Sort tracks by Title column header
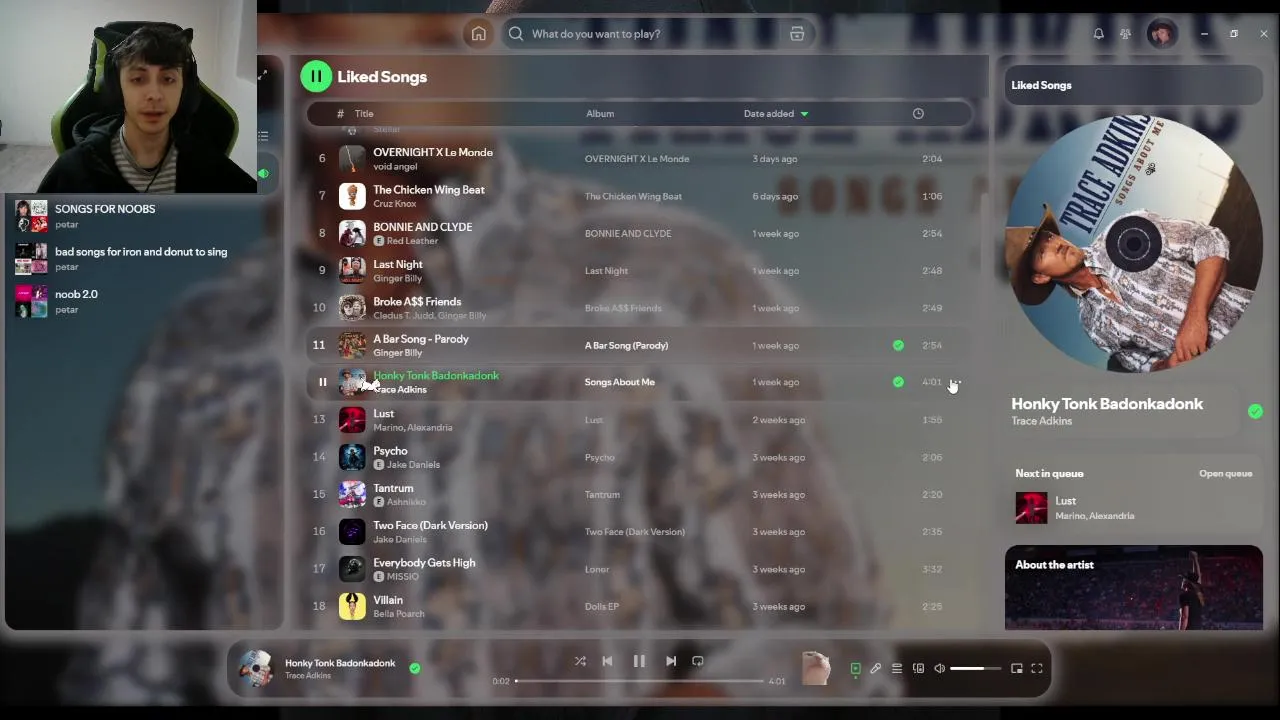The image size is (1280, 720). pos(364,114)
